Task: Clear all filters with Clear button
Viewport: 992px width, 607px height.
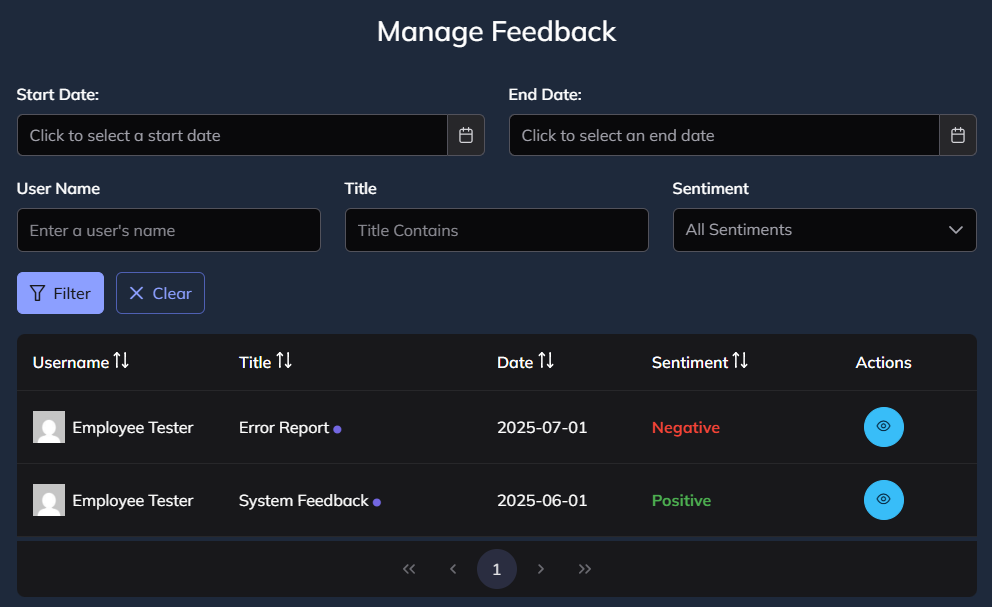Action: (x=160, y=293)
